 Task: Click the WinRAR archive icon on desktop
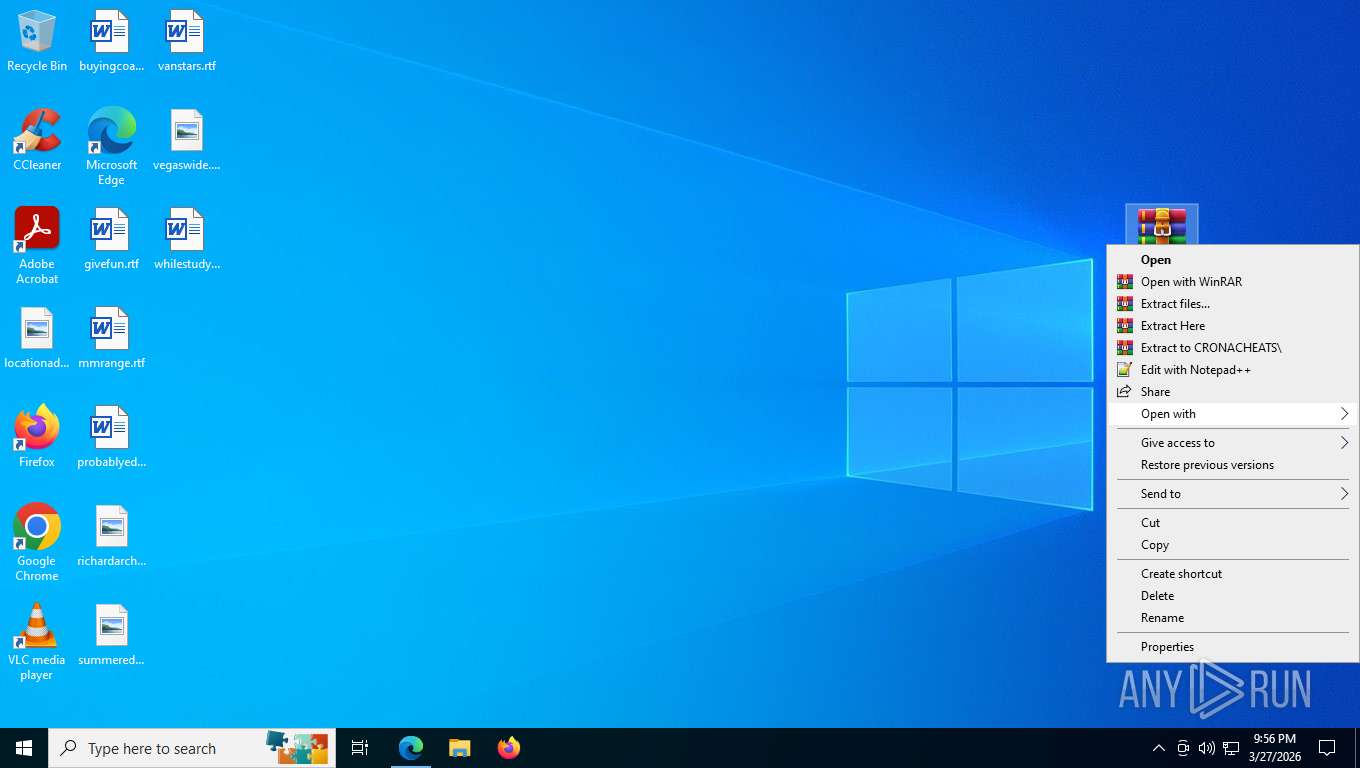click(x=1161, y=225)
